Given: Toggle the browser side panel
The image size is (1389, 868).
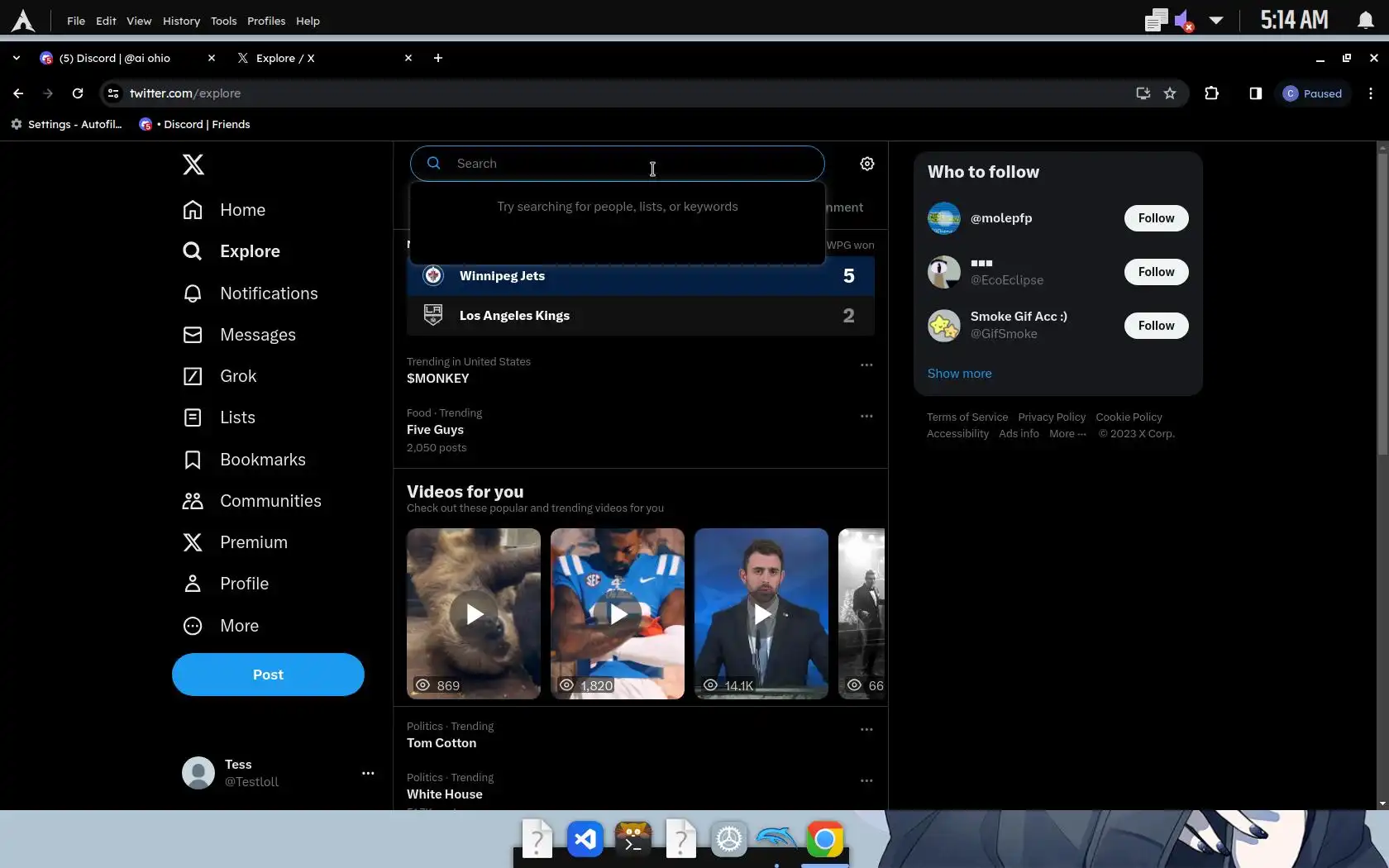Looking at the screenshot, I should click(x=1256, y=93).
